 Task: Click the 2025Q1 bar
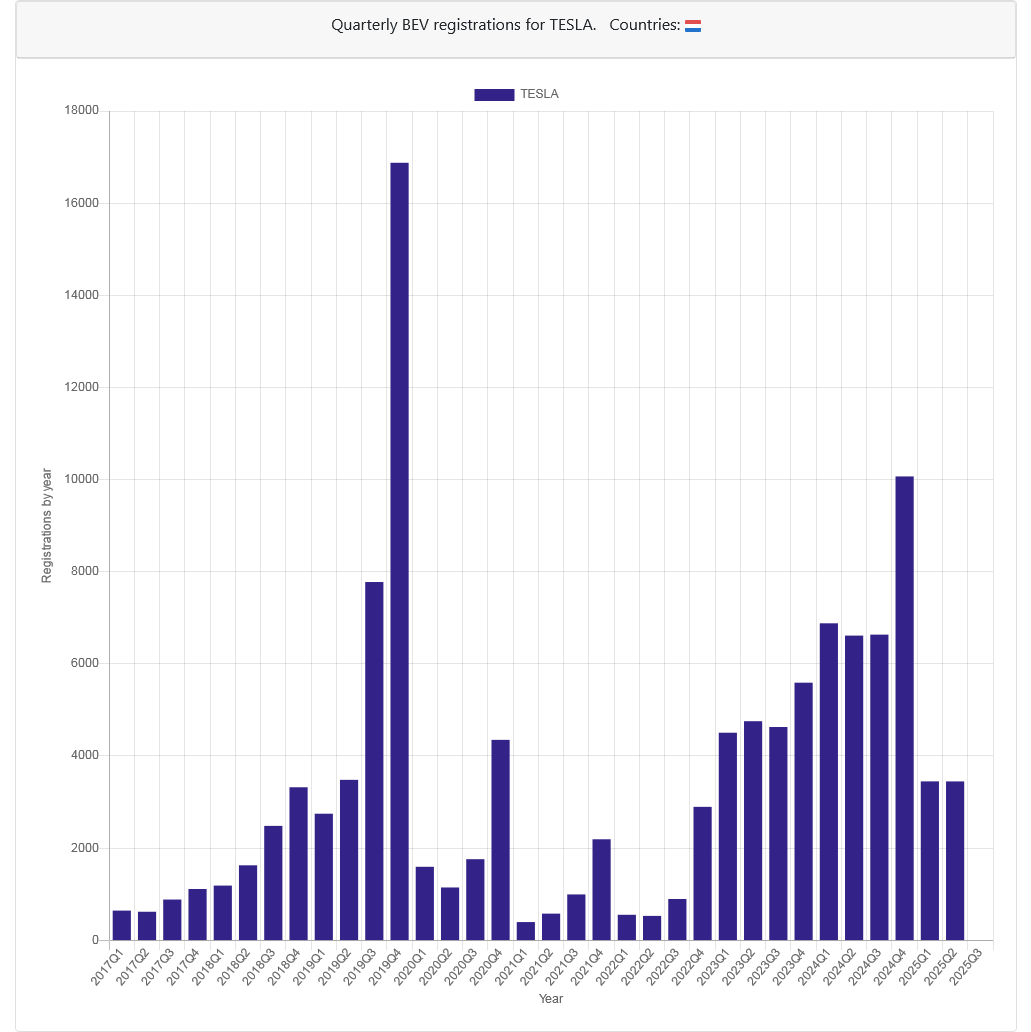pyautogui.click(x=930, y=861)
